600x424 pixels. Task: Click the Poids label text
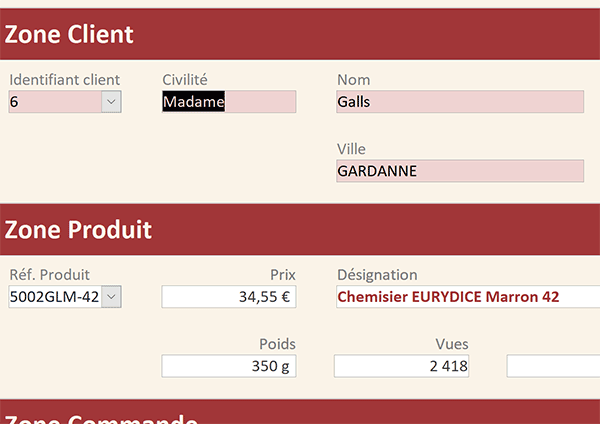pos(277,344)
